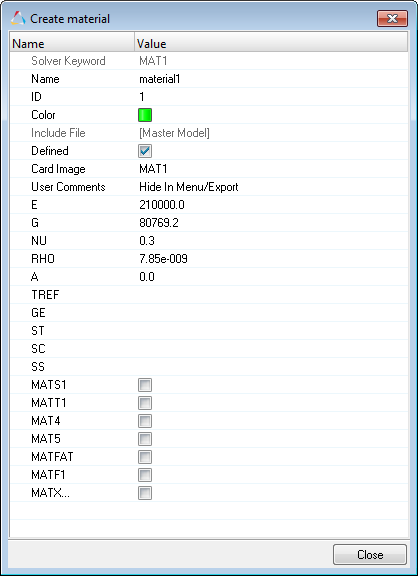Check the MATF1 option box
This screenshot has height=576, width=418.
pyautogui.click(x=145, y=475)
